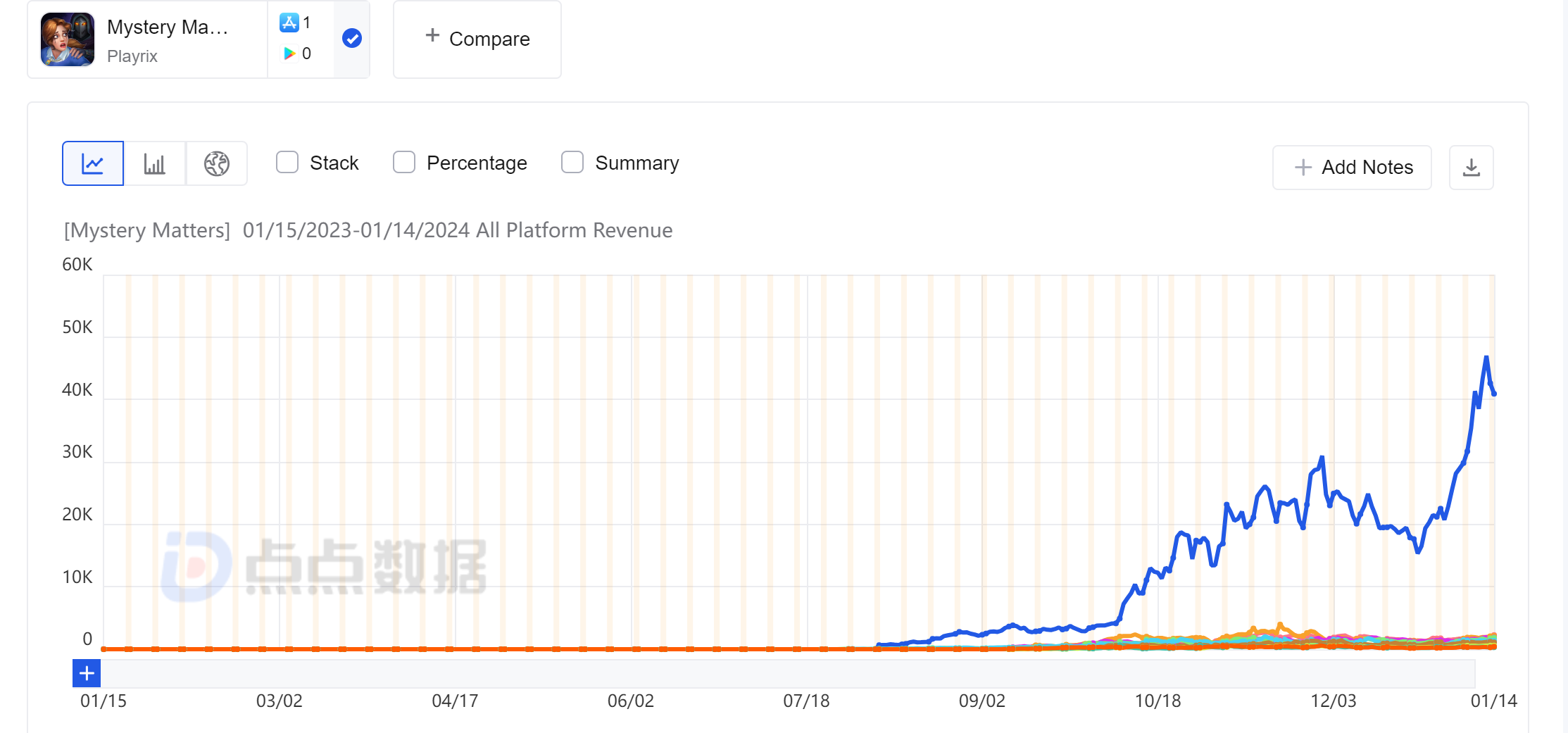The width and height of the screenshot is (1568, 733).
Task: Click the Compare button
Action: 477,39
